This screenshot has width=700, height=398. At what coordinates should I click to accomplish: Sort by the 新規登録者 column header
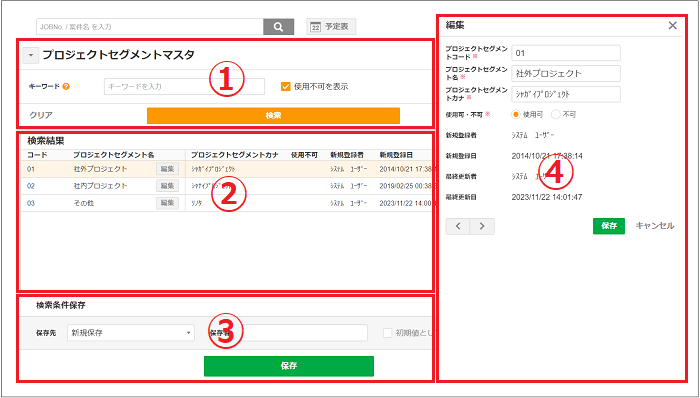coord(347,155)
